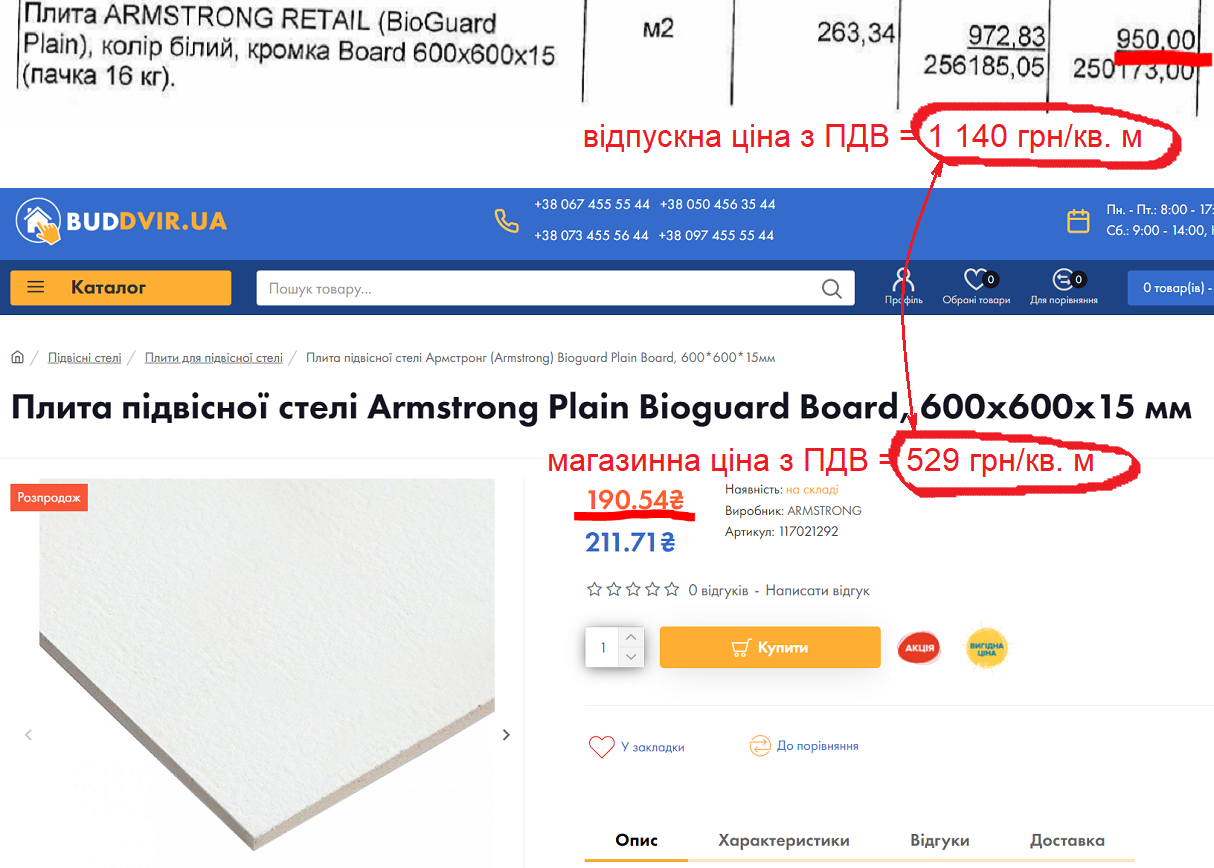The width and height of the screenshot is (1214, 868).
Task: Click the home breadcrumb icon
Action: [17, 357]
